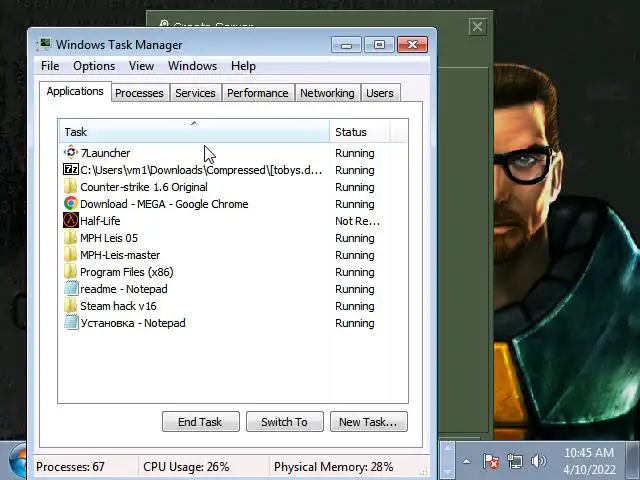Show hidden tray icons arrow

click(x=467, y=462)
